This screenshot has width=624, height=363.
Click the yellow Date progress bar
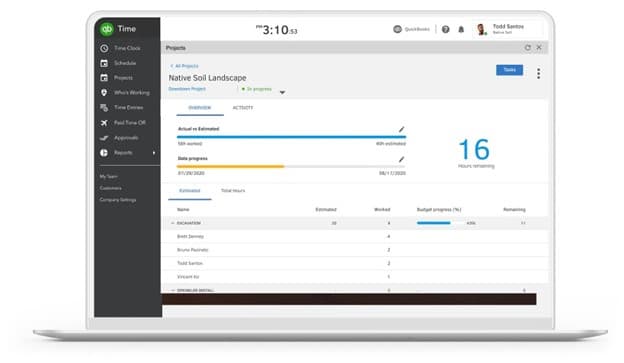[x=230, y=166]
